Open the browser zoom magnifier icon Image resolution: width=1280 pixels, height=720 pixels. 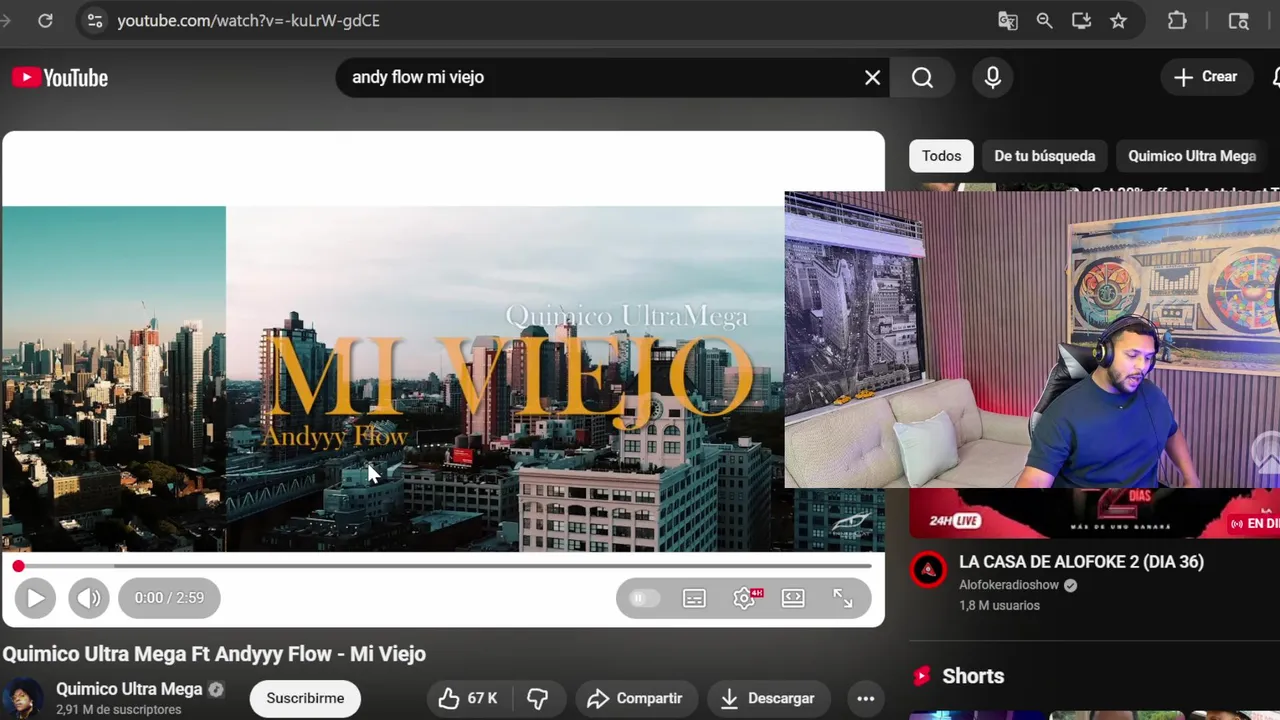(x=1044, y=20)
